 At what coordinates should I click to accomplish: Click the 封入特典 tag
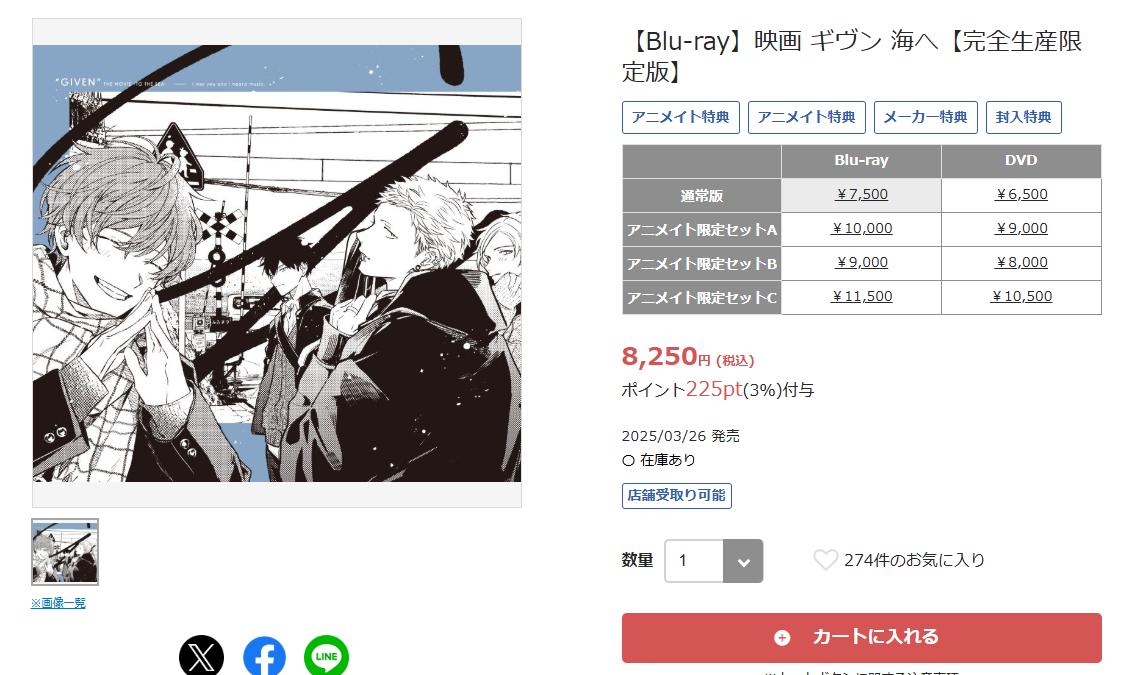click(1024, 118)
